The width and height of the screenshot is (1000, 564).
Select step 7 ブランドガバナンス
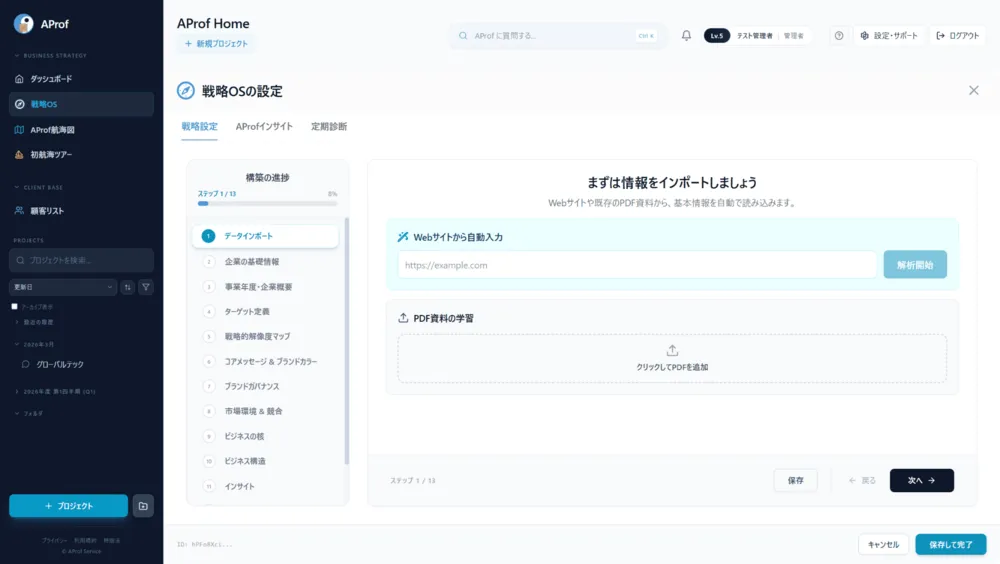265,387
